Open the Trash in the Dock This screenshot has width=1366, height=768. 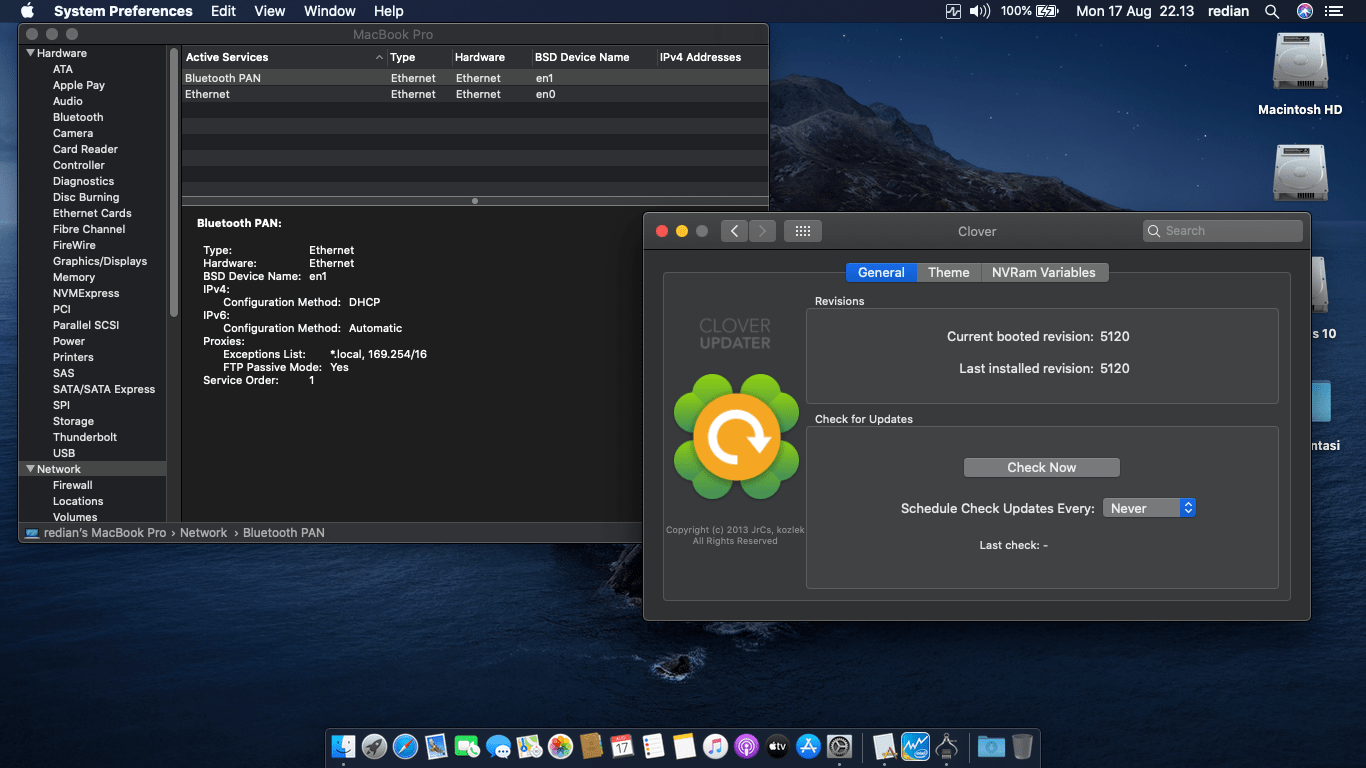1022,746
